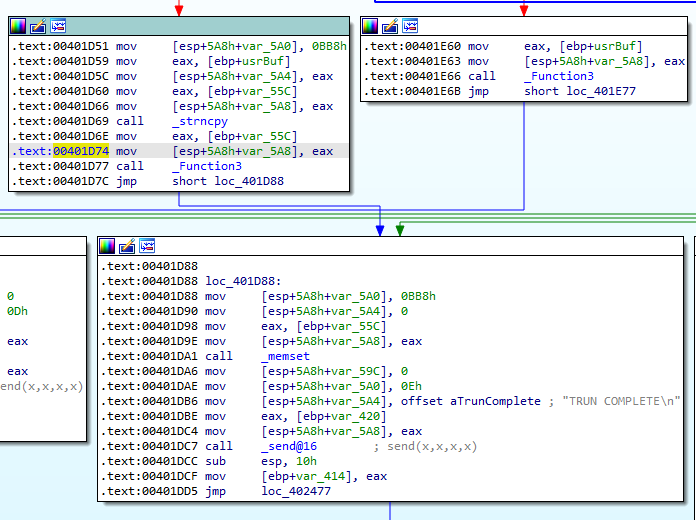Click sub esp, 10h instruction

261,461
